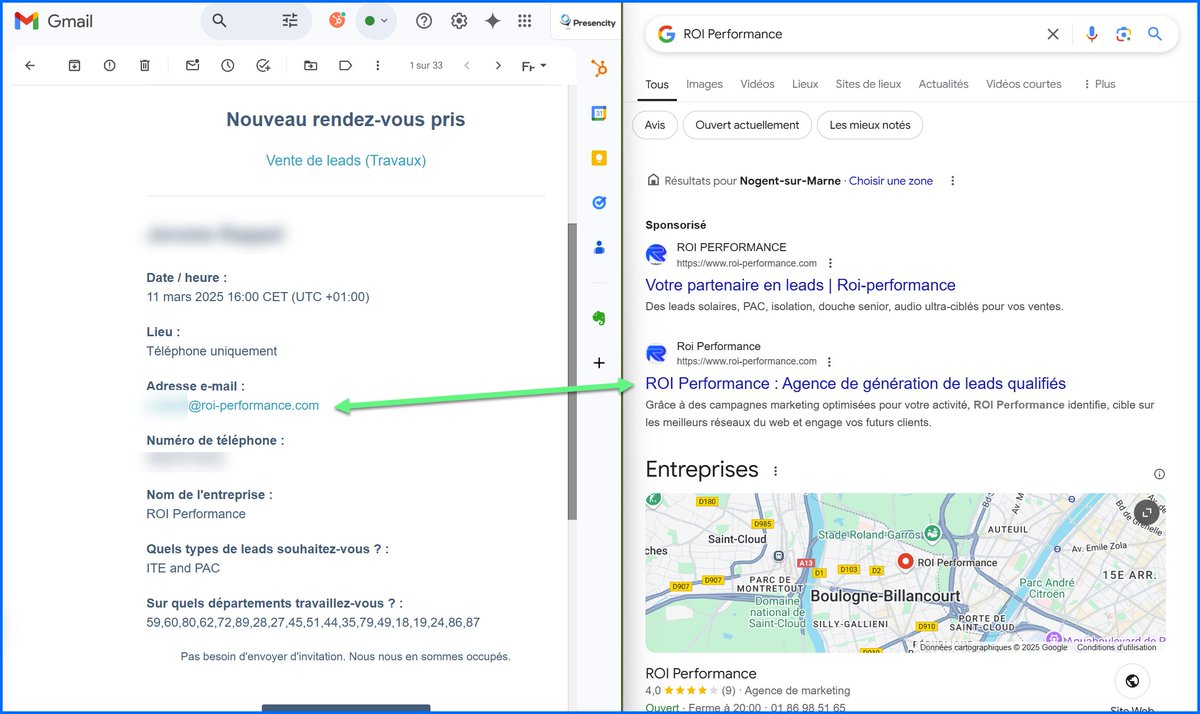Start voice search with microphone icon
The width and height of the screenshot is (1200, 714).
(1092, 34)
